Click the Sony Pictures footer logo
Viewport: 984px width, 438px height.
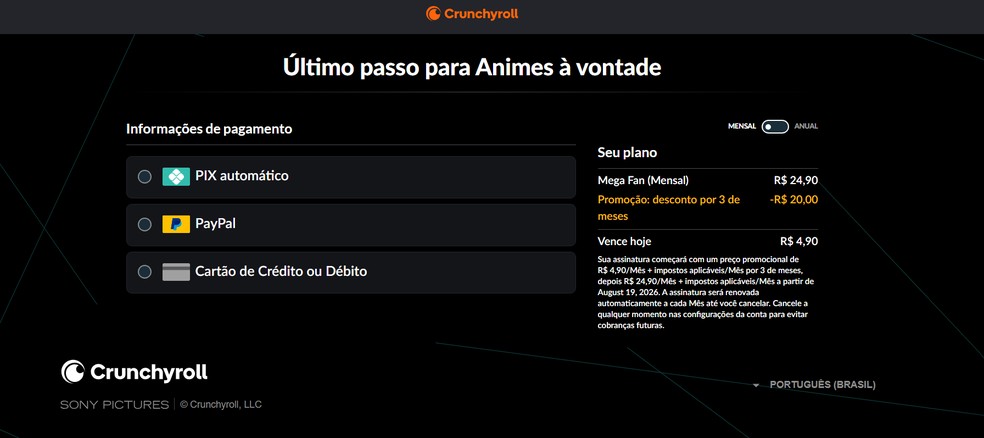pos(115,405)
